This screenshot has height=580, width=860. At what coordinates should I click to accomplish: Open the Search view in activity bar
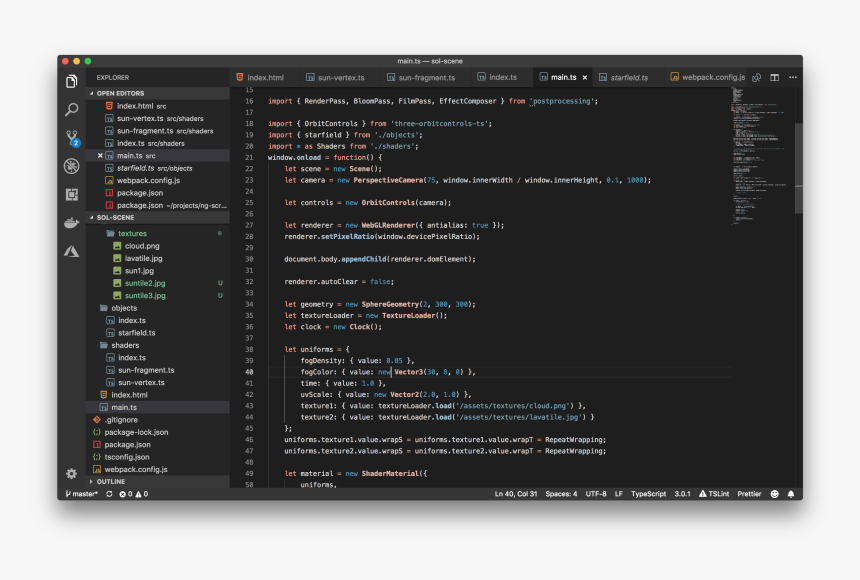coord(71,110)
